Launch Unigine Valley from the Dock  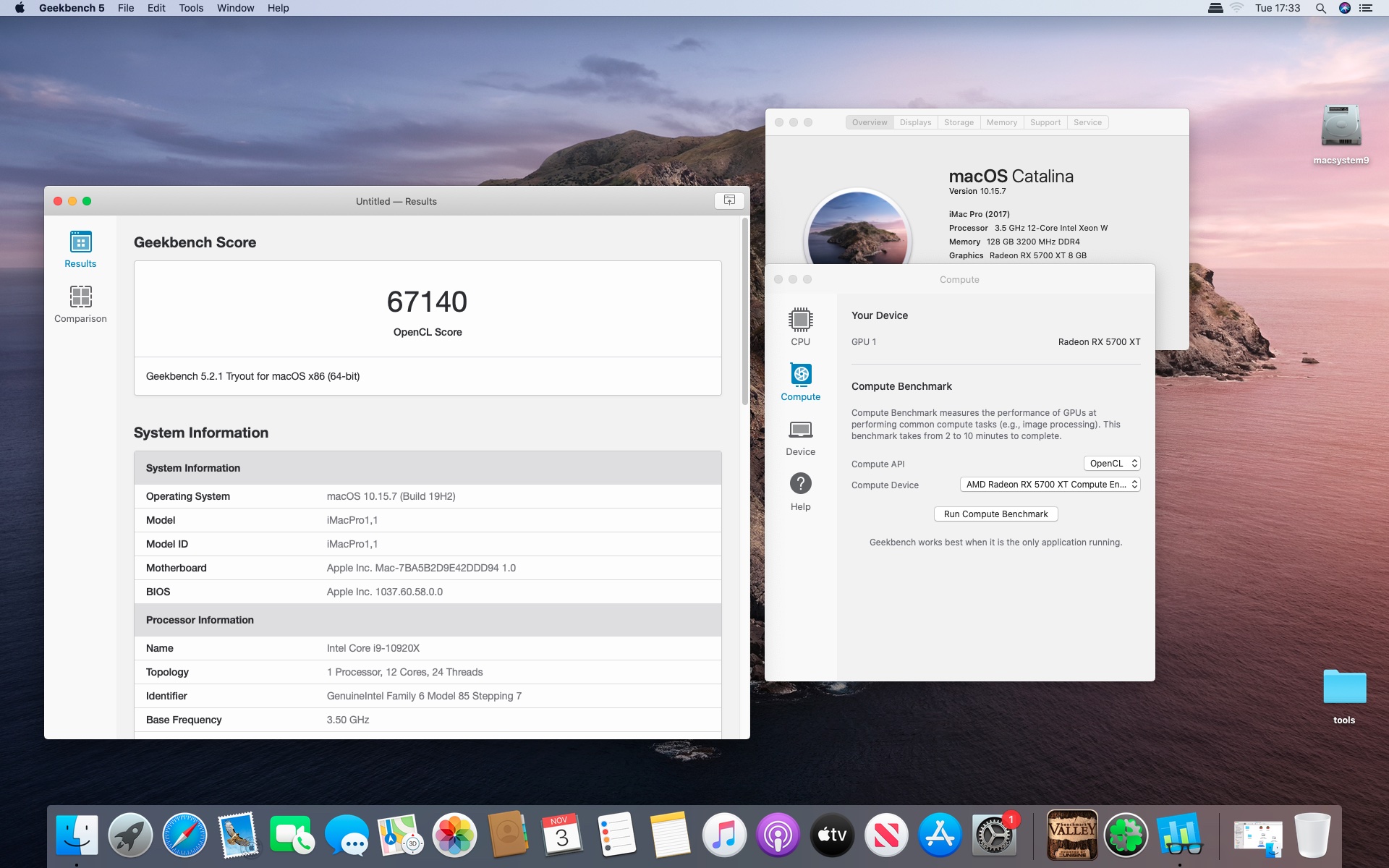(x=1071, y=835)
